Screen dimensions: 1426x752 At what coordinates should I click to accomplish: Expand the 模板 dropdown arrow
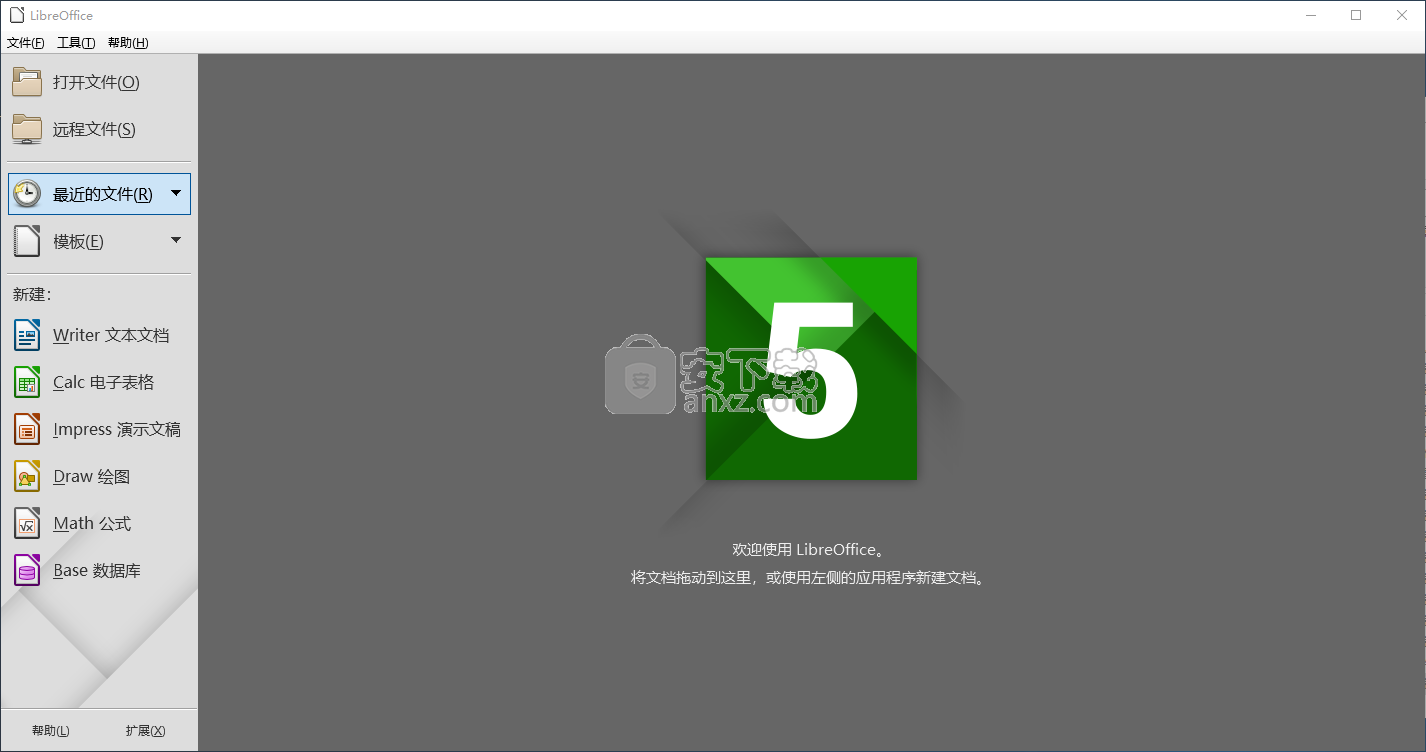[176, 240]
